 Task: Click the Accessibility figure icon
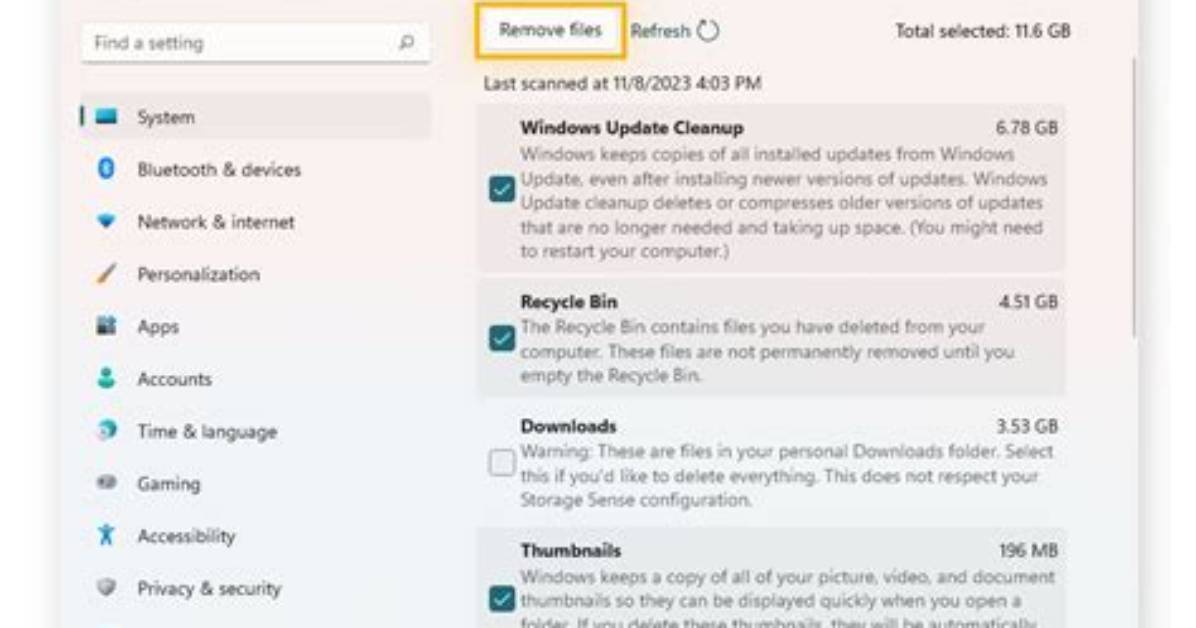[x=107, y=535]
